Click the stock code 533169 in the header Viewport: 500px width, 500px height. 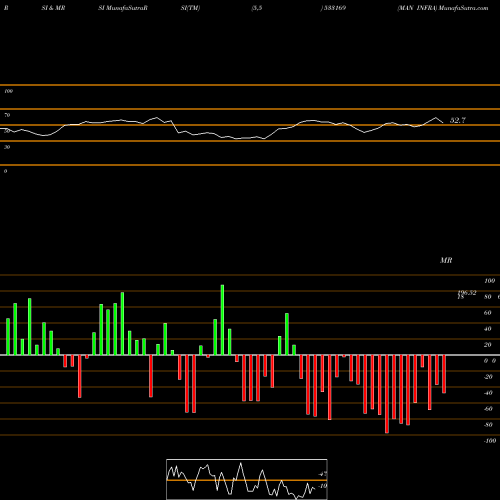pos(335,8)
